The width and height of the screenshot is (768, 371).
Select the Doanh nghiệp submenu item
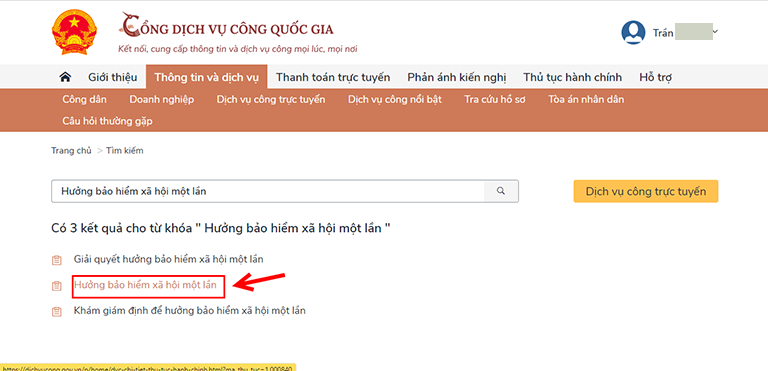point(162,99)
